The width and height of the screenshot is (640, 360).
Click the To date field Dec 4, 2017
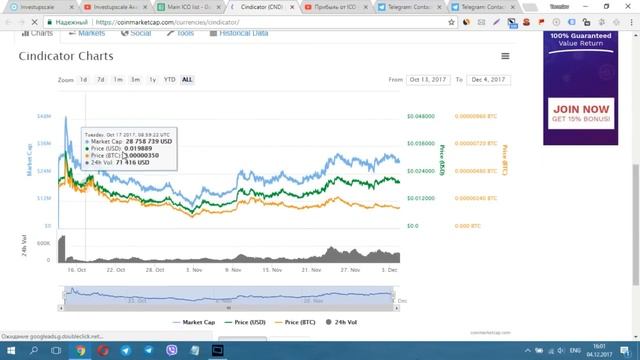pyautogui.click(x=489, y=80)
